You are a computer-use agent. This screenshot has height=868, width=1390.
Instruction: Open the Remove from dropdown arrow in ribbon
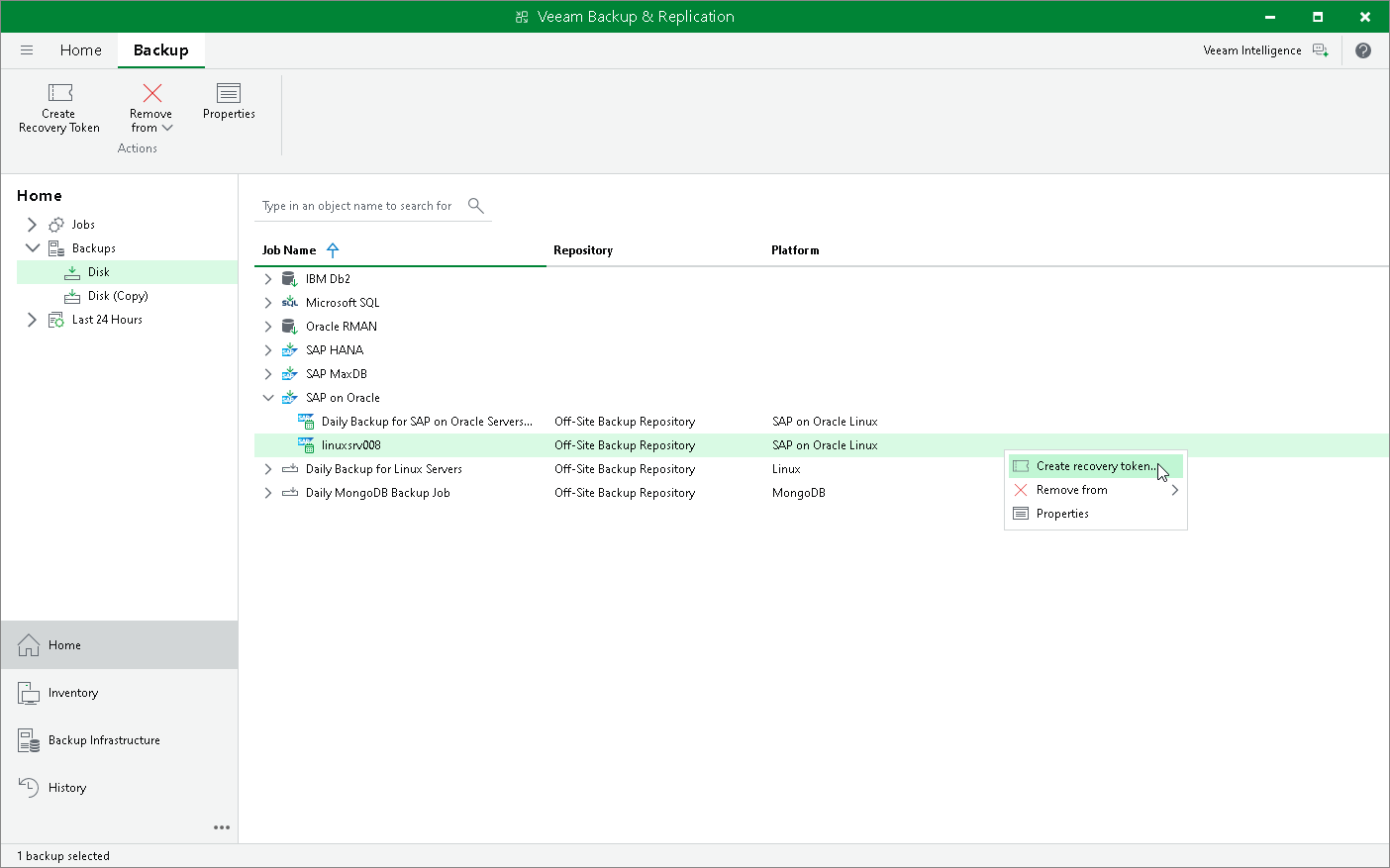167,128
